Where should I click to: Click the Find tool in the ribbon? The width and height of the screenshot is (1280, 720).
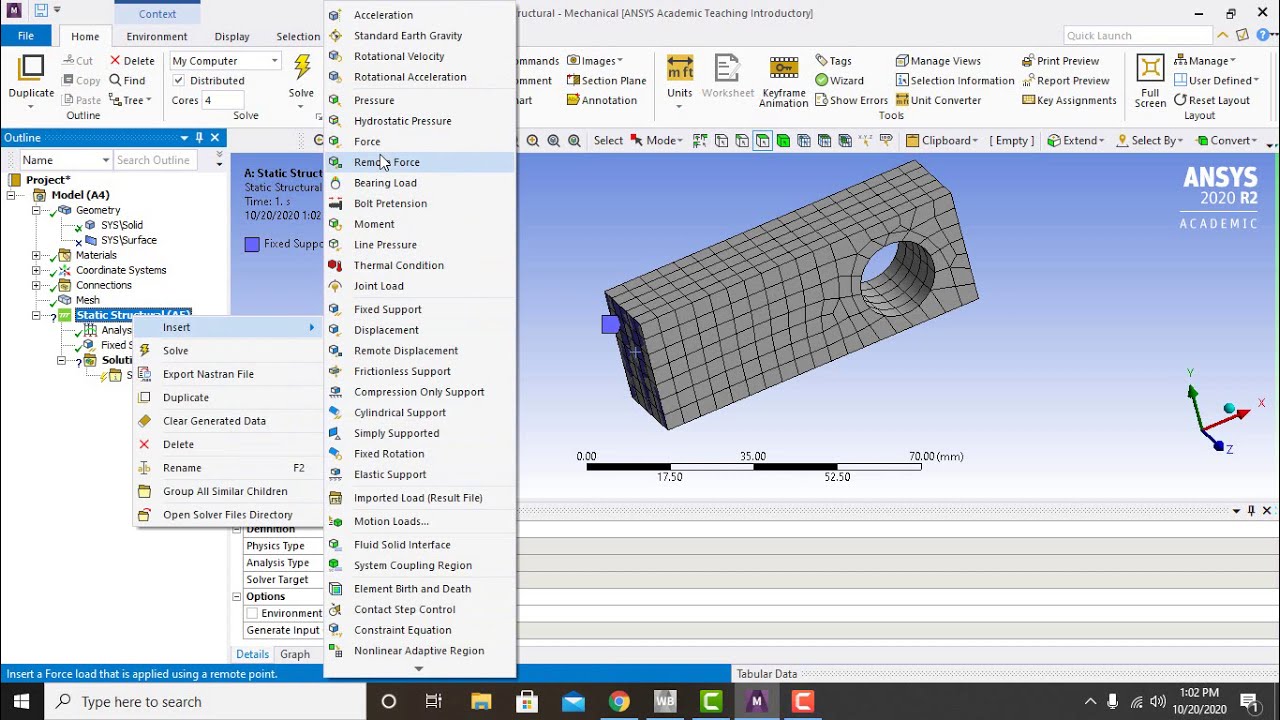pos(127,81)
